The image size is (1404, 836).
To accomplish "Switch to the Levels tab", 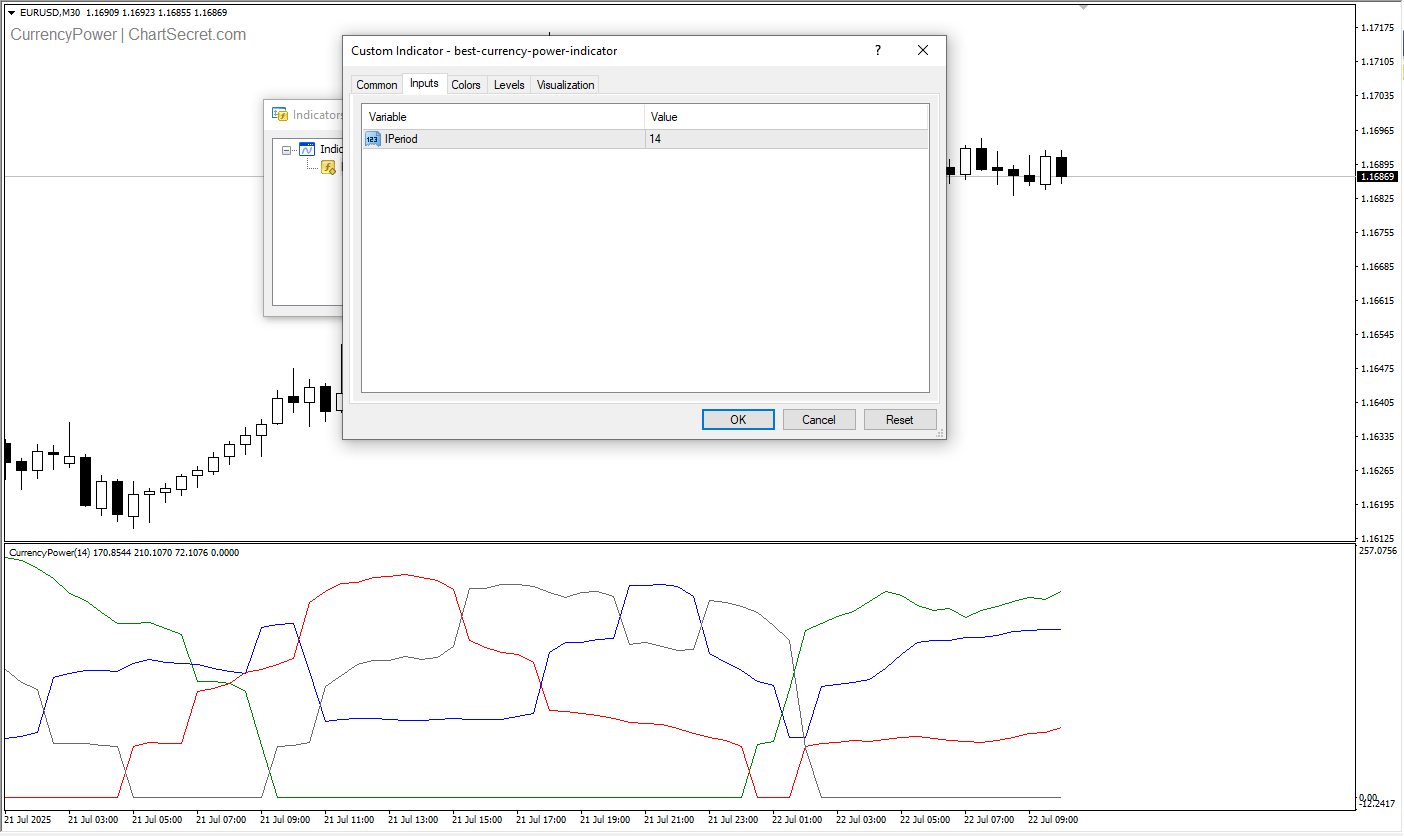I will click(509, 85).
